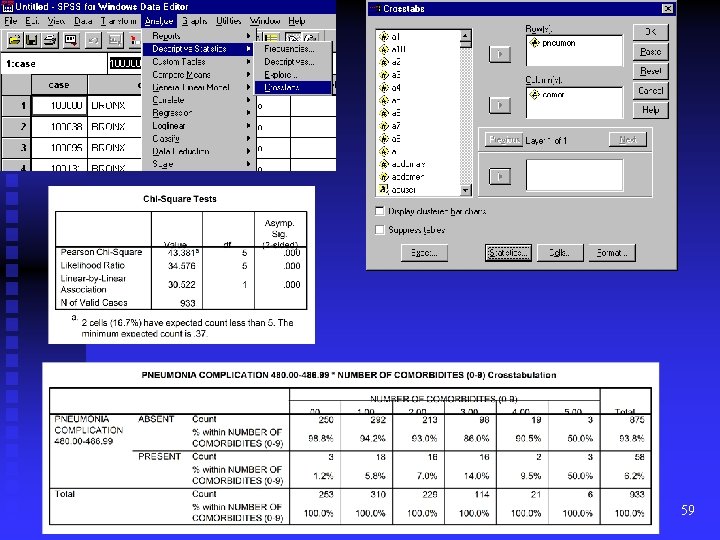Image resolution: width=720 pixels, height=540 pixels.
Task: Choose Descriptives... from the submenu
Action: (292, 62)
